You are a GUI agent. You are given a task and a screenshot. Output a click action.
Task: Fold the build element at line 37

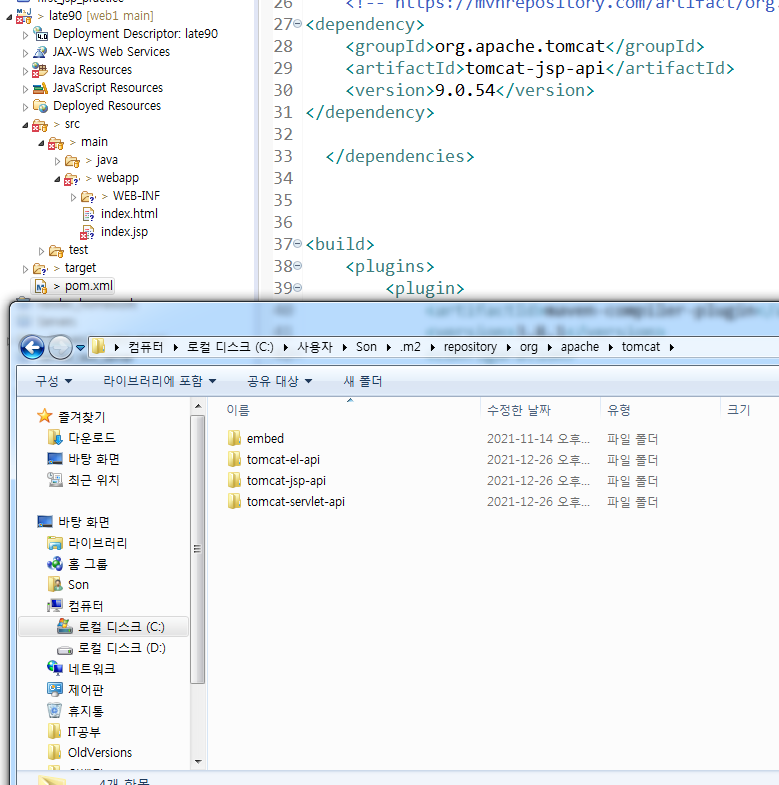297,244
